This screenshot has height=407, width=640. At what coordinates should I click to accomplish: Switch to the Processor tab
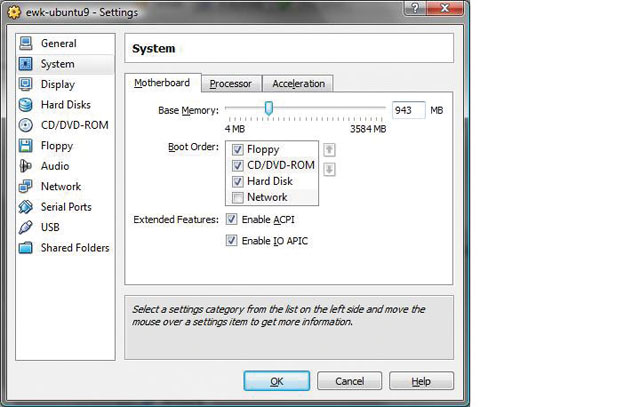[x=230, y=84]
